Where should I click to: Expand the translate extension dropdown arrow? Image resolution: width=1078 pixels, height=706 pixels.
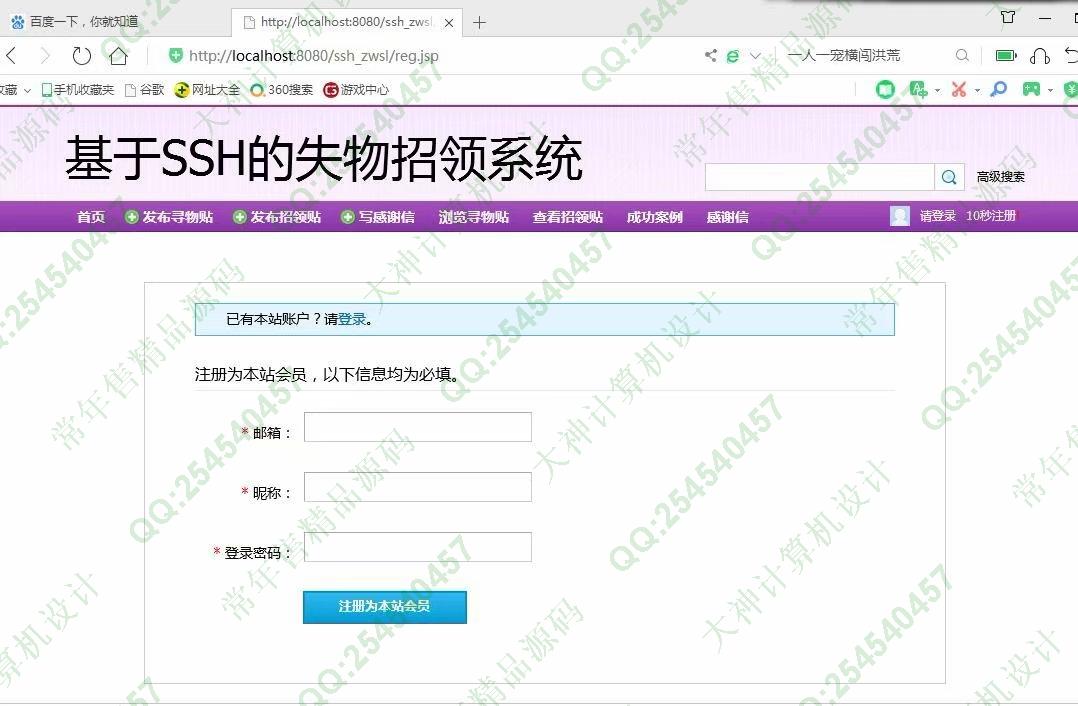coord(938,90)
